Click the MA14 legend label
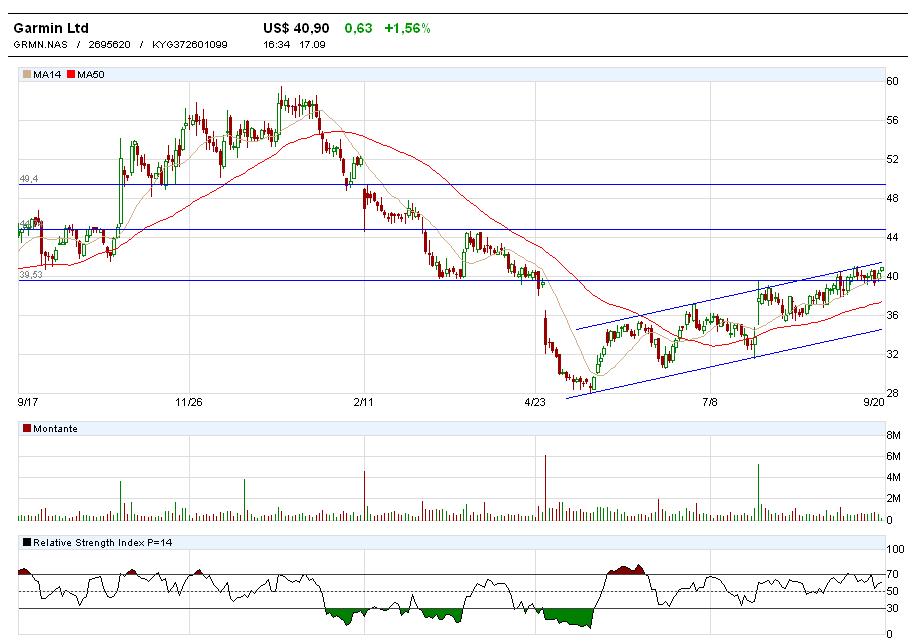The width and height of the screenshot is (915, 642). (x=47, y=74)
